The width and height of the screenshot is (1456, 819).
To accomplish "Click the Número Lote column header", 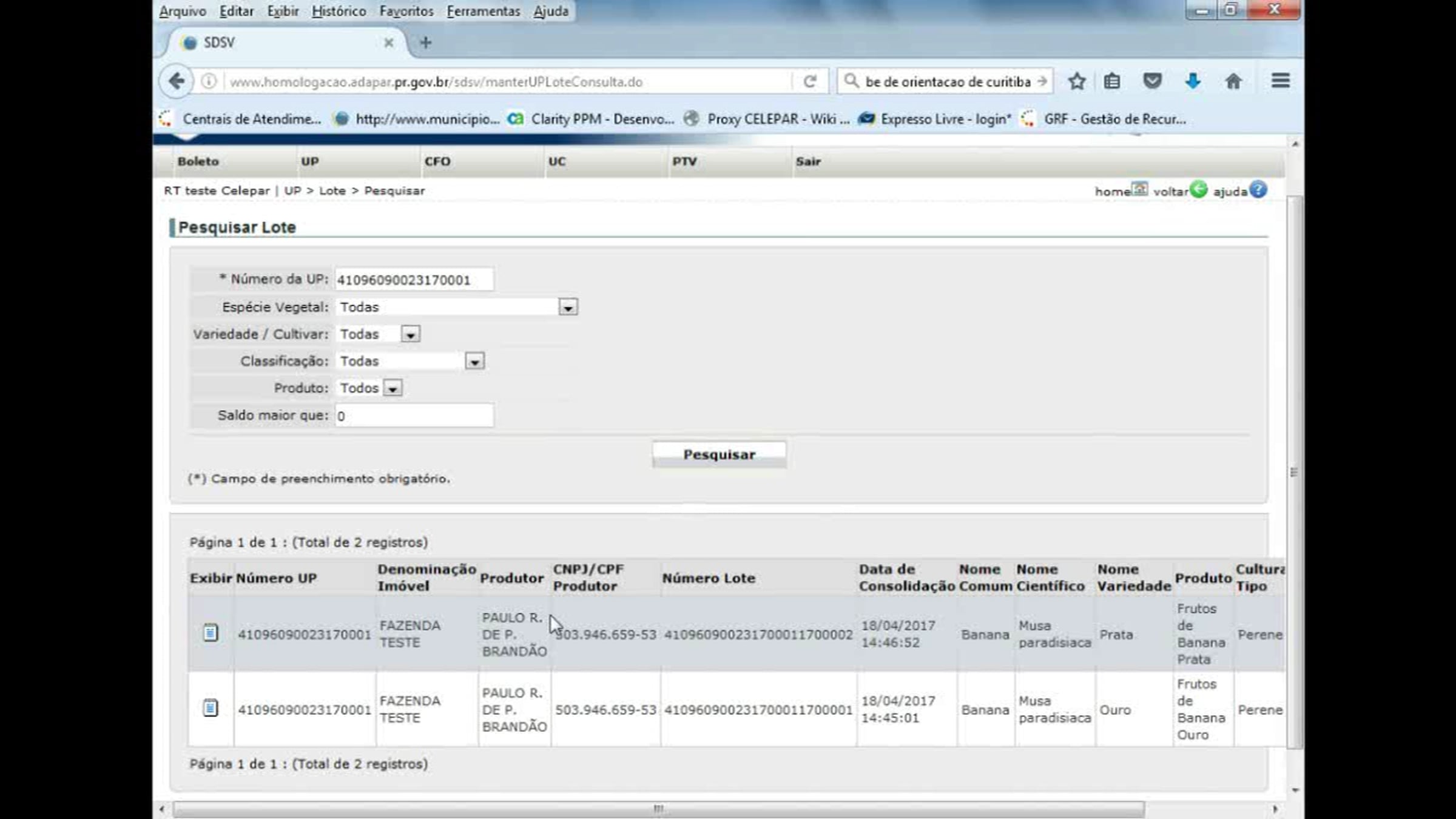I will (x=709, y=578).
